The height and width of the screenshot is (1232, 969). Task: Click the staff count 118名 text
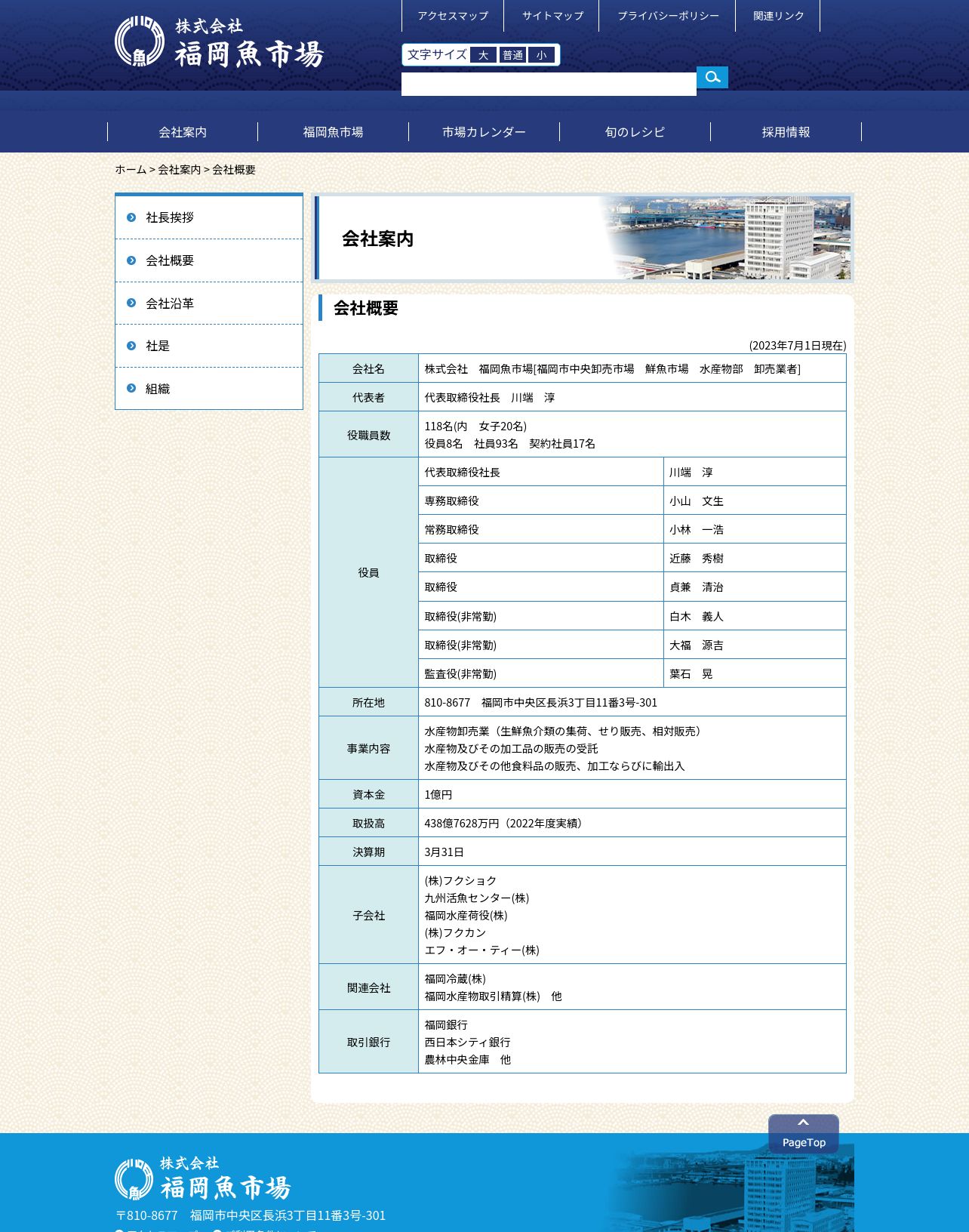(475, 426)
